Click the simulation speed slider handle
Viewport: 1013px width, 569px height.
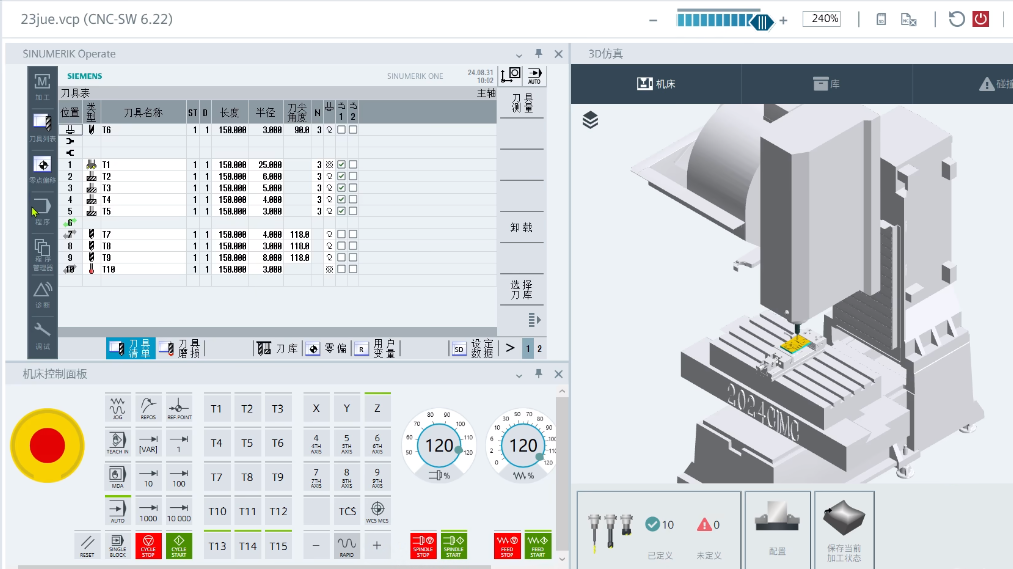pos(762,20)
